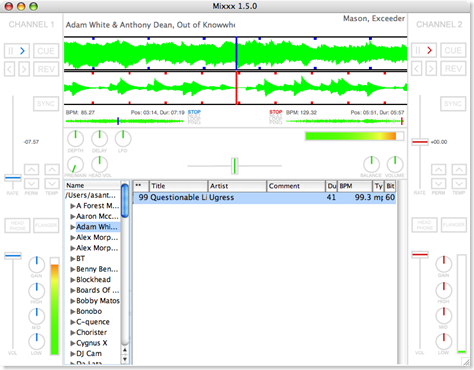Enable FLANGER effect on Channel 1
This screenshot has width=474, height=370.
(46, 225)
